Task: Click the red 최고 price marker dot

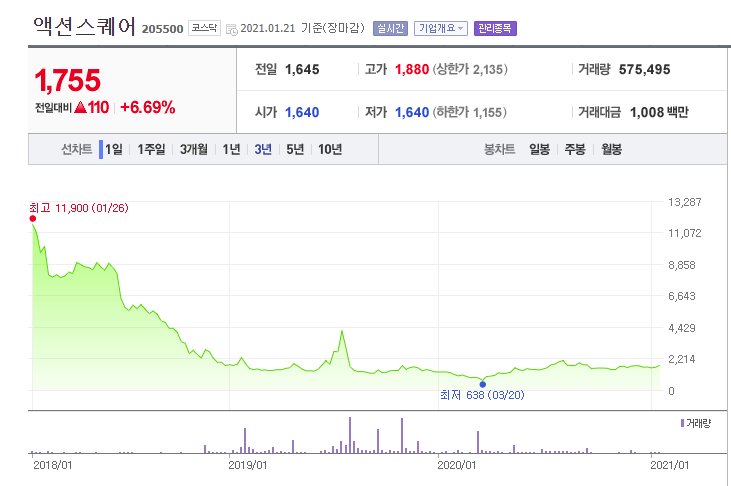Action: coord(33,218)
